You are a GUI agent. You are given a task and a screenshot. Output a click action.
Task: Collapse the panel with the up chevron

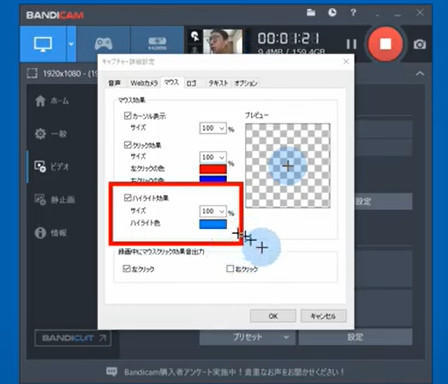420,74
